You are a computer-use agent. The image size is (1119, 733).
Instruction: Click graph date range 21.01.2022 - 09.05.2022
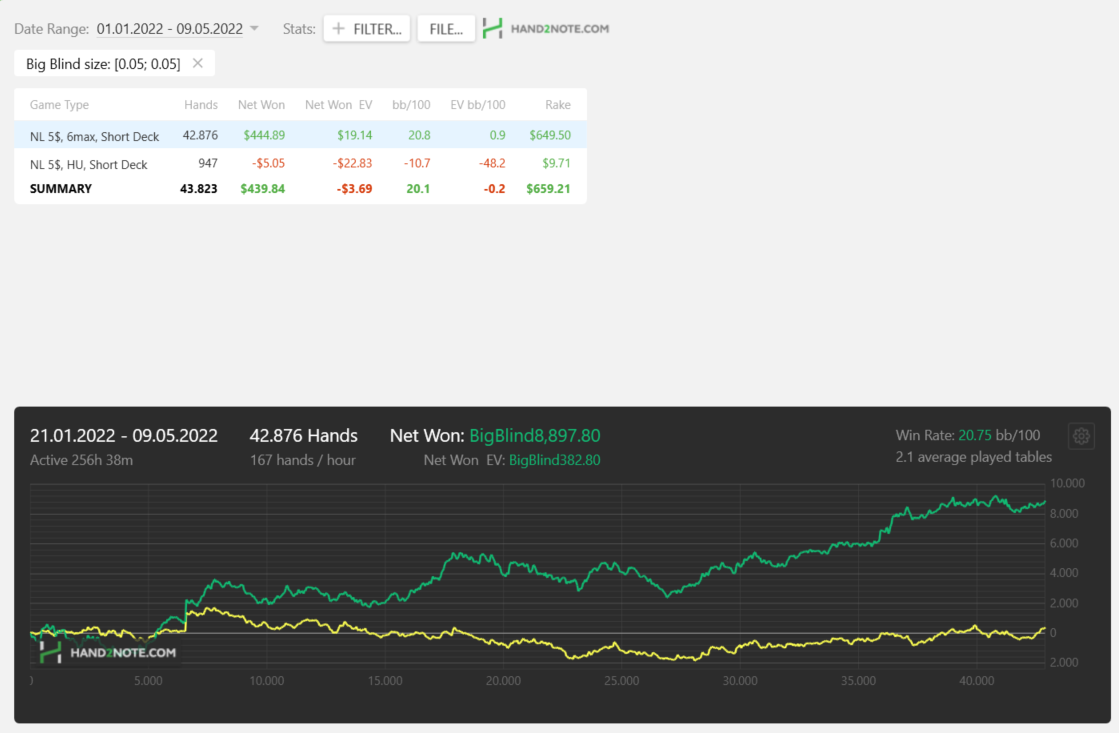pyautogui.click(x=123, y=435)
